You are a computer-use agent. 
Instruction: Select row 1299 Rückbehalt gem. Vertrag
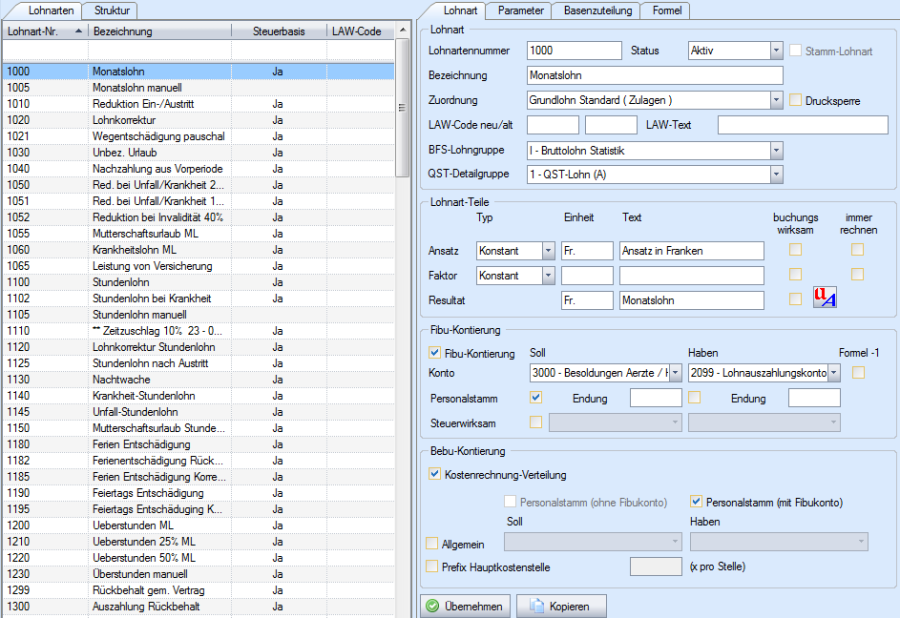point(199,590)
